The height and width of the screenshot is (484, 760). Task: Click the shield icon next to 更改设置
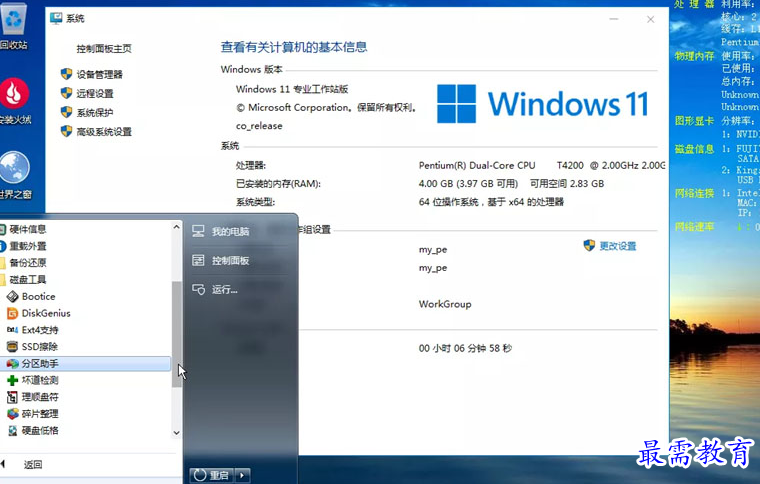(x=589, y=246)
